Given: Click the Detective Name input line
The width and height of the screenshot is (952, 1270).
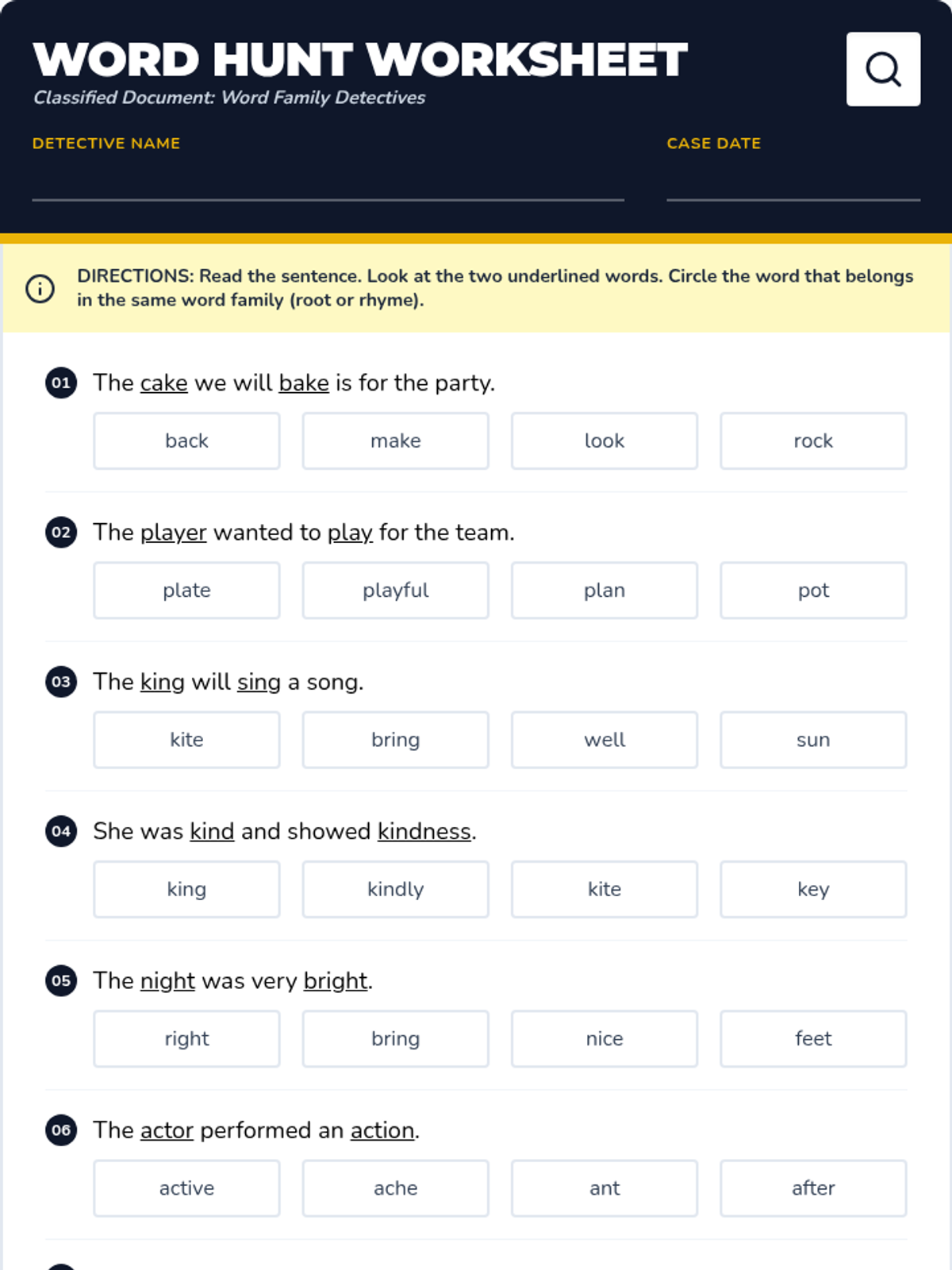Looking at the screenshot, I should (328, 184).
